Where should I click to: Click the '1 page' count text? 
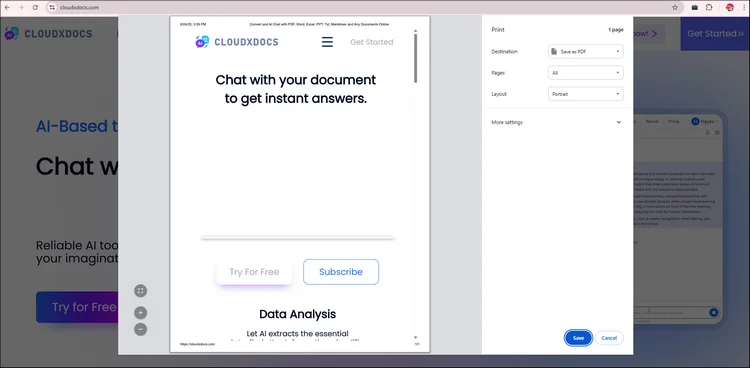coord(616,30)
